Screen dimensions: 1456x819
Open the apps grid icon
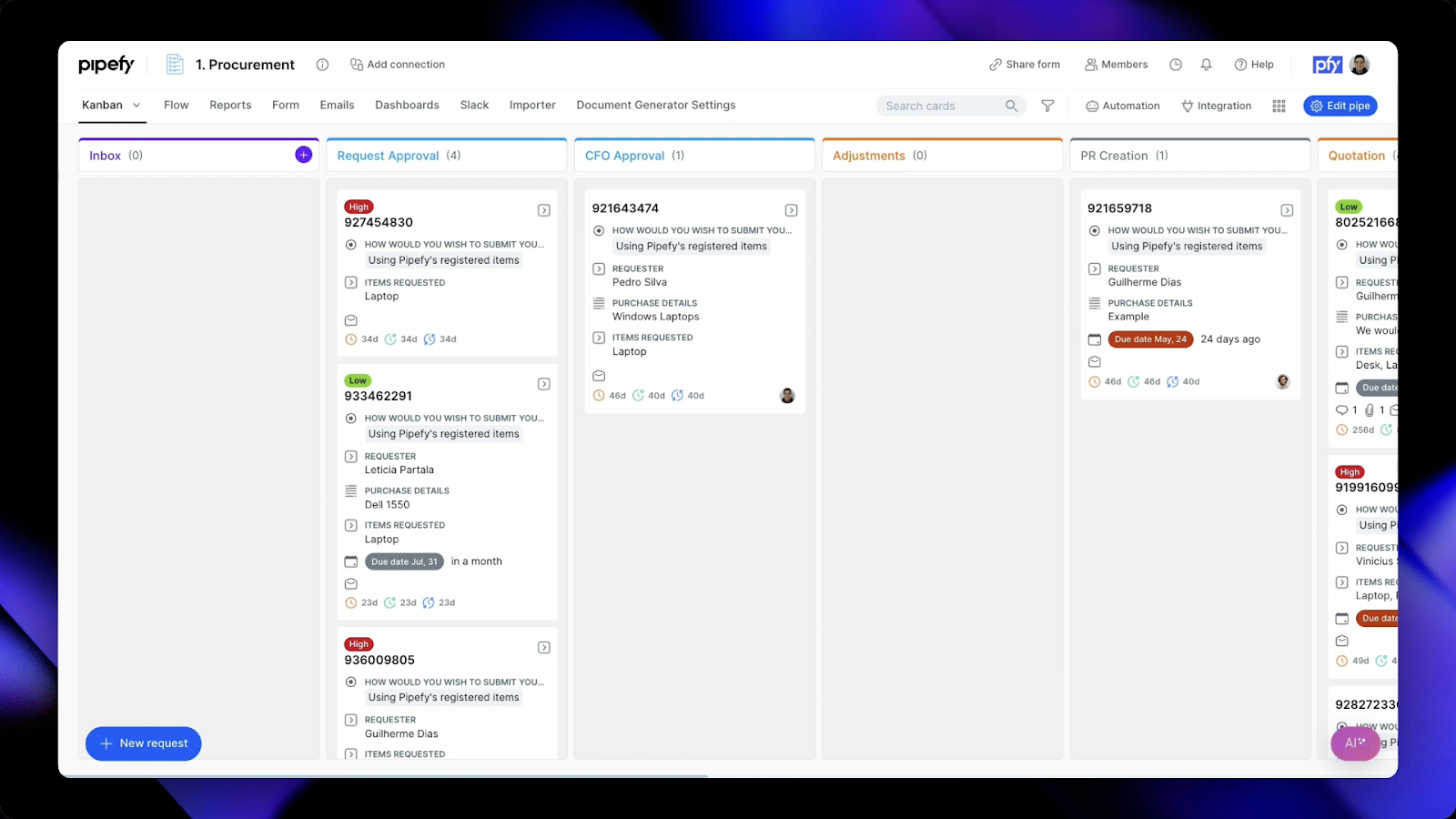[1279, 106]
